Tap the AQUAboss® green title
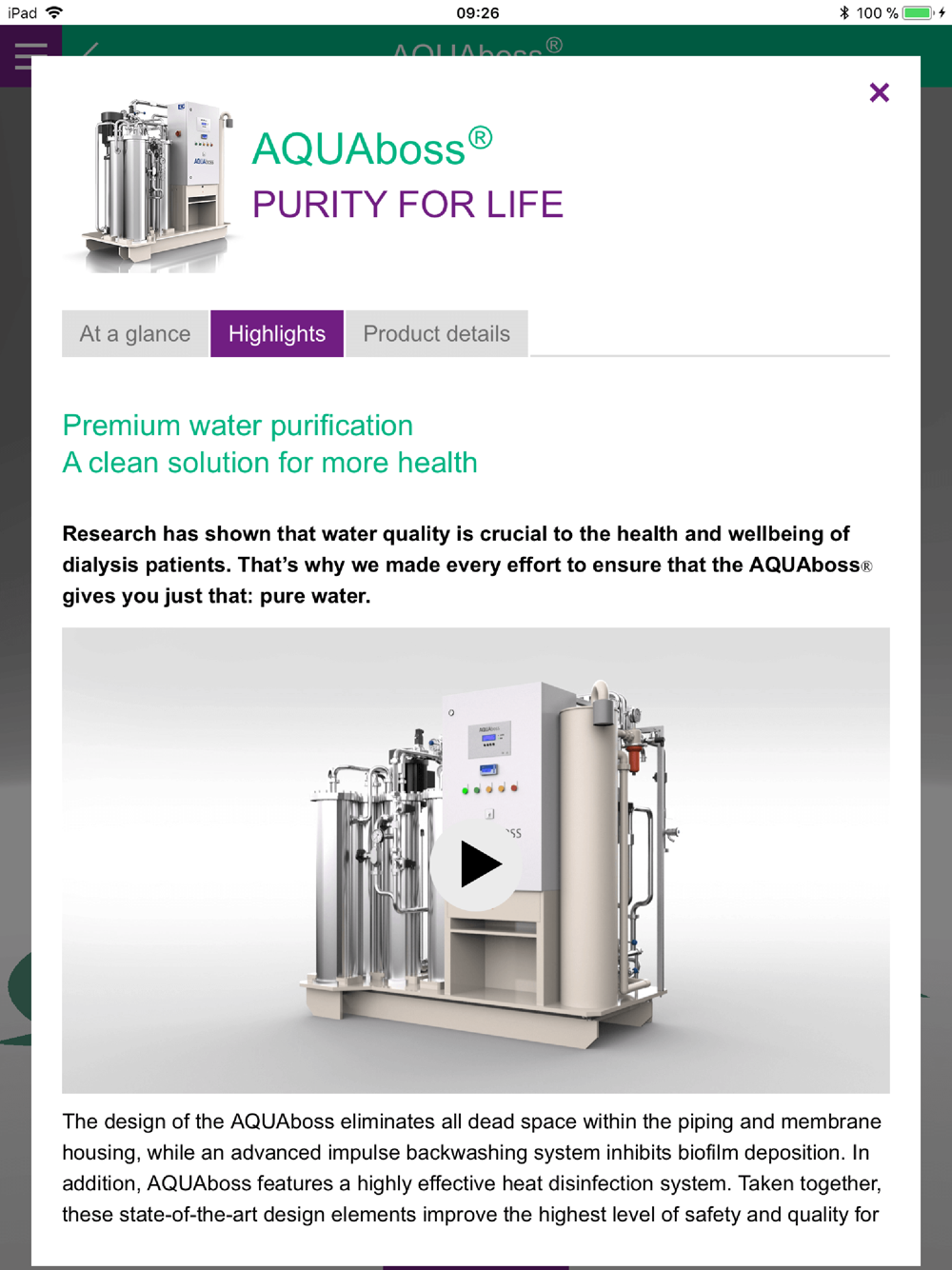This screenshot has width=952, height=1270. tap(372, 148)
